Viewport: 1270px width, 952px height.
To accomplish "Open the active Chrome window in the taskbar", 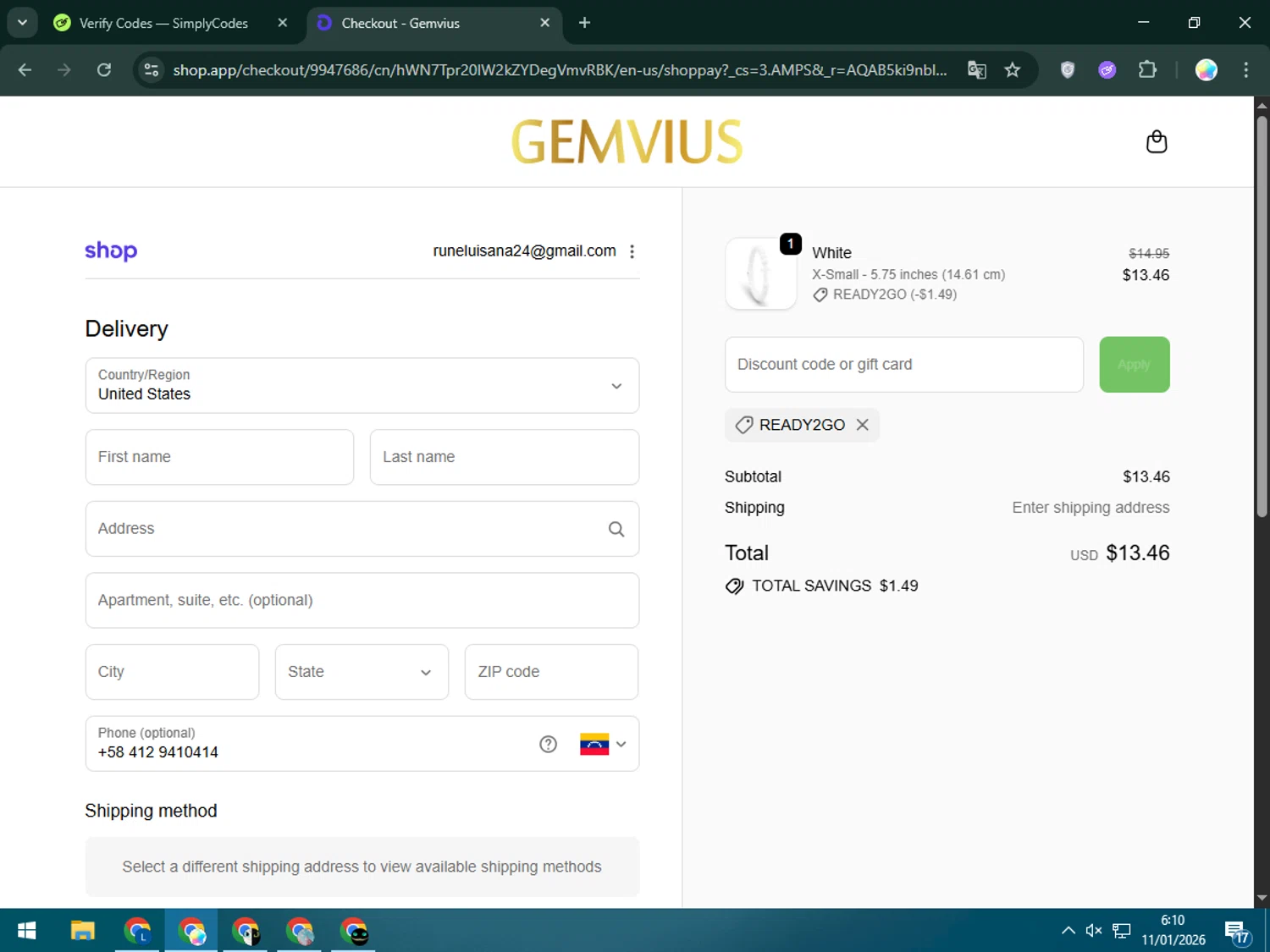I will point(191,931).
